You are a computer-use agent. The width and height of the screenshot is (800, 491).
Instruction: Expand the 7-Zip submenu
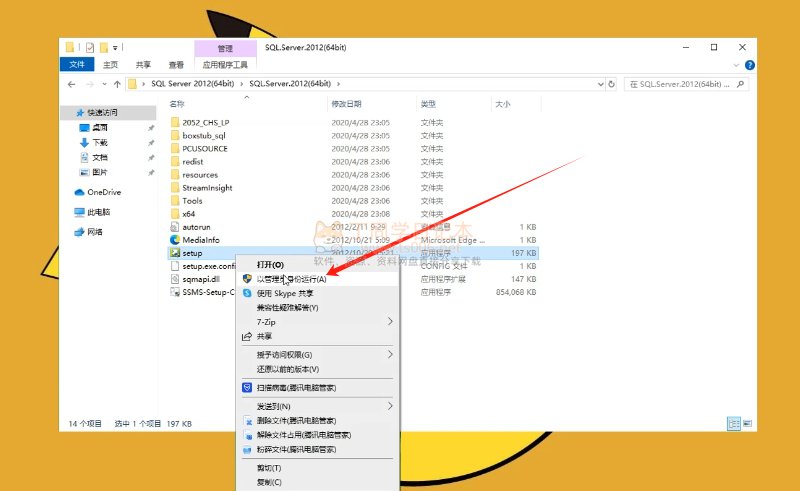[319, 322]
